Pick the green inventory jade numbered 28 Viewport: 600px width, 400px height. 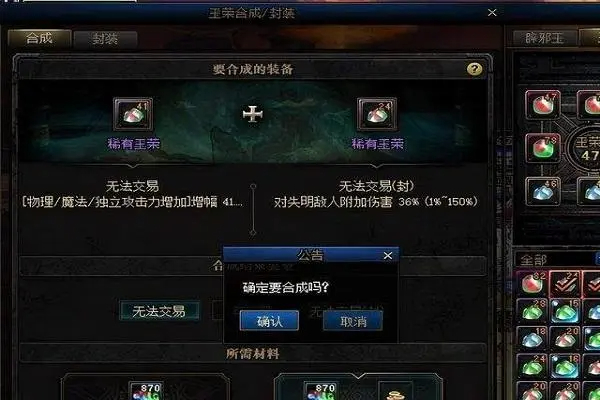(x=533, y=310)
